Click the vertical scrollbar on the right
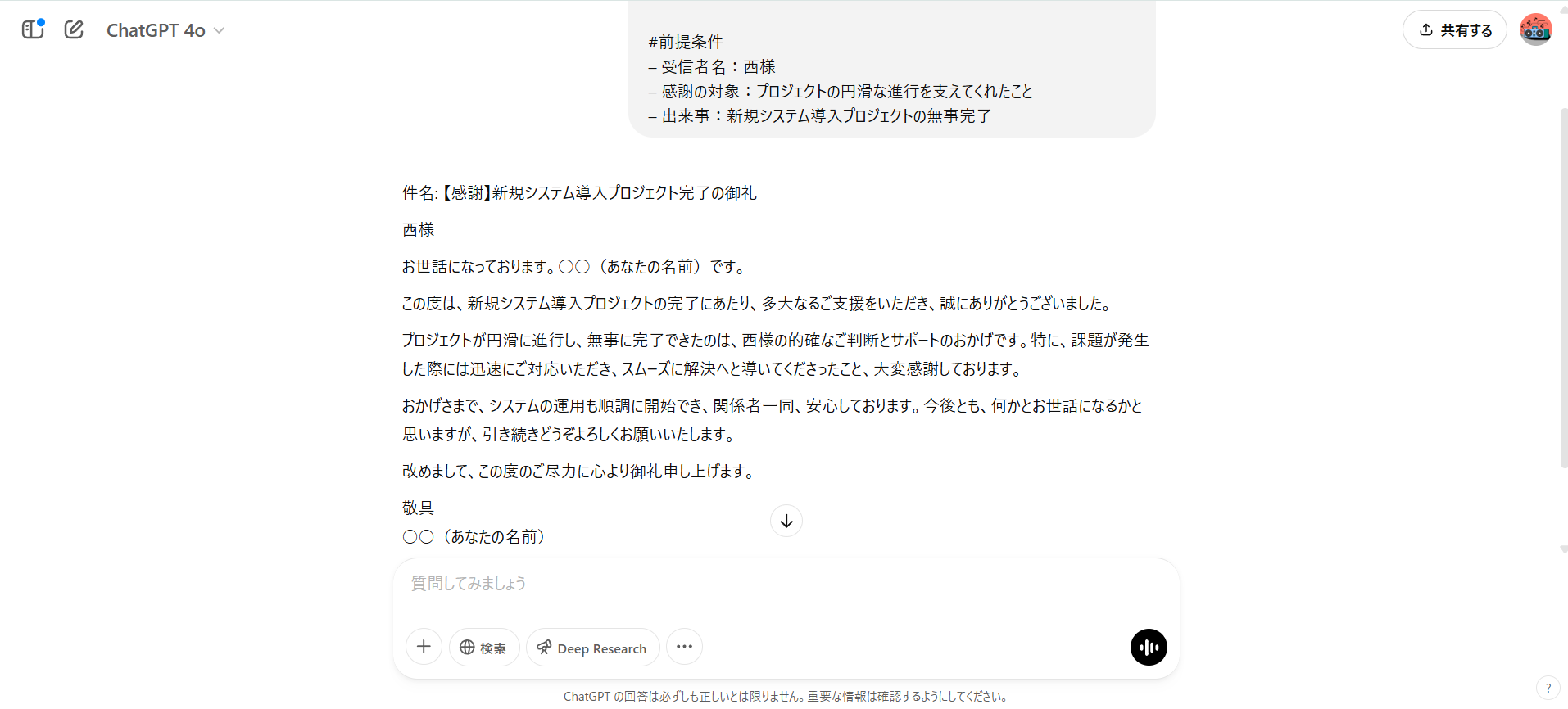Image resolution: width=1568 pixels, height=709 pixels. tap(1563, 287)
